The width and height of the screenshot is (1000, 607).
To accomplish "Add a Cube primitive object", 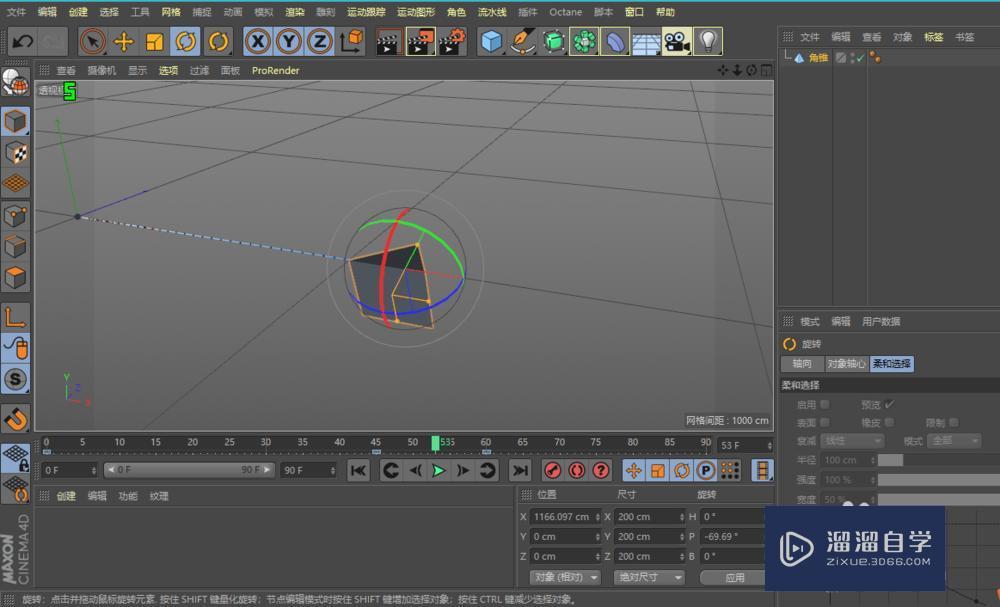I will (491, 41).
